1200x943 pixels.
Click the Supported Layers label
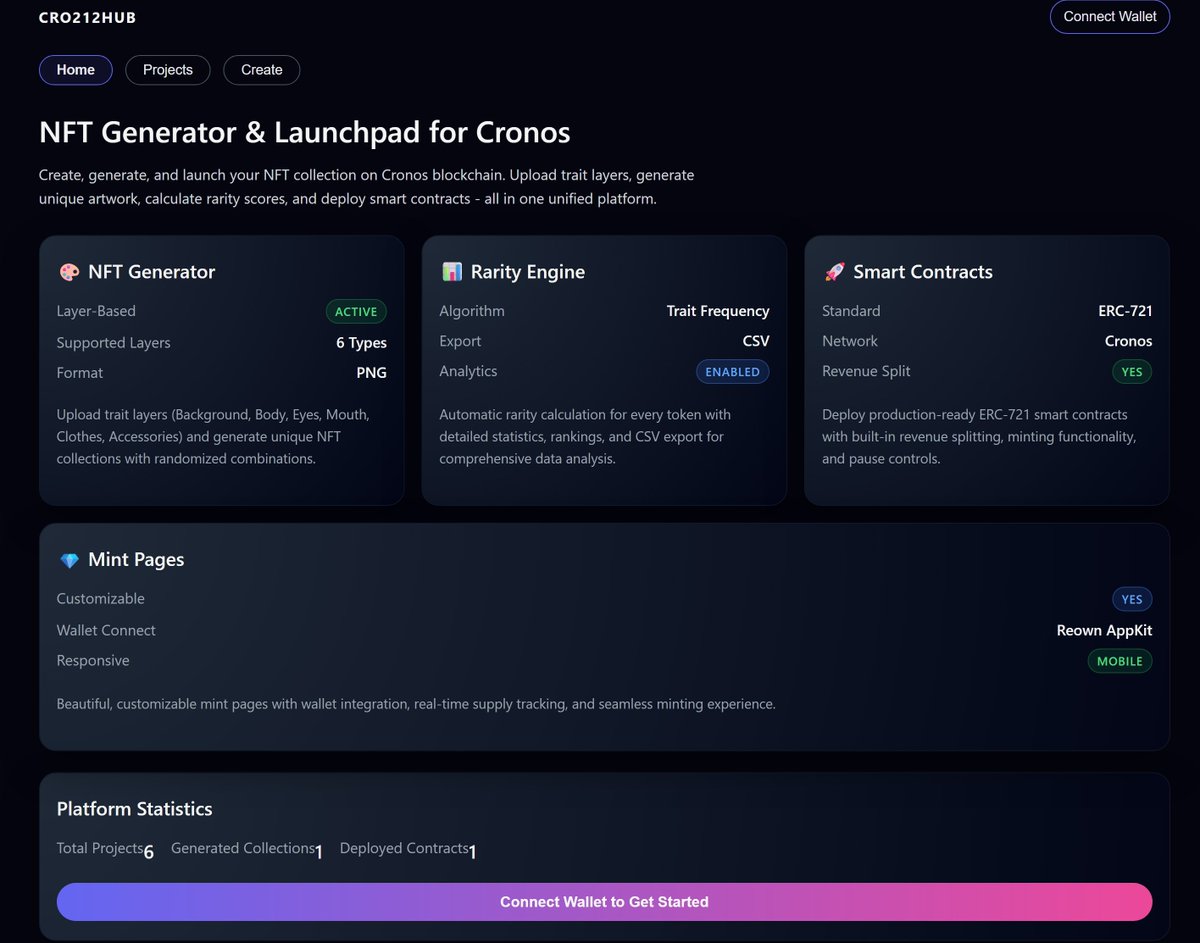114,343
